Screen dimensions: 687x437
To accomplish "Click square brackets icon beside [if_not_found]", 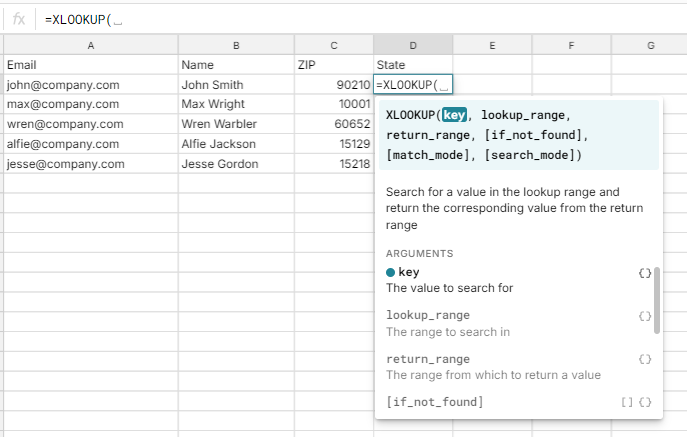I will point(626,402).
